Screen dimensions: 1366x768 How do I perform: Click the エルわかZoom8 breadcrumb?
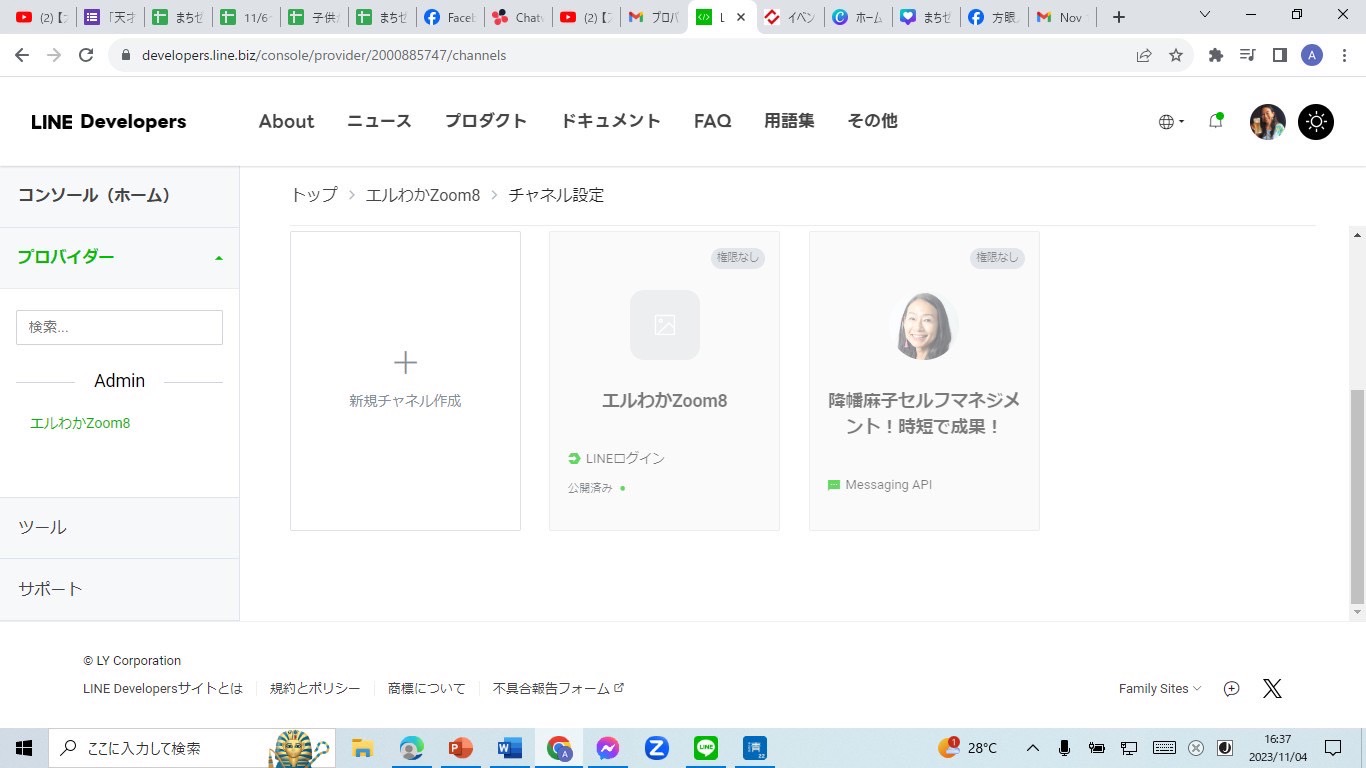[x=423, y=195]
